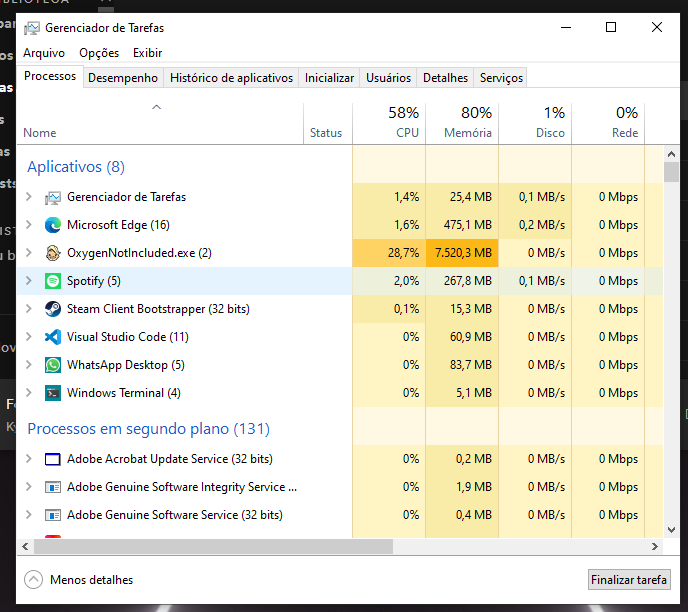Expand the Gerenciador de Tarefas process row

29,197
